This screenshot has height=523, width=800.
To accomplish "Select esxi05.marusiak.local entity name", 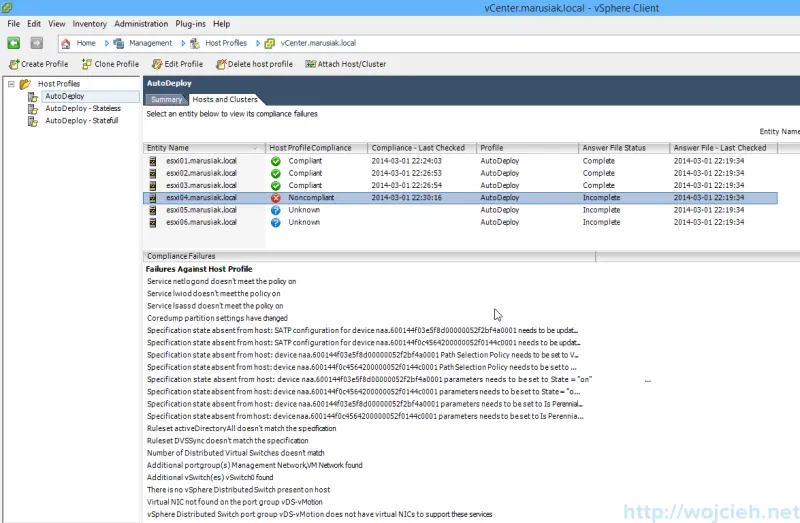I will (x=202, y=210).
